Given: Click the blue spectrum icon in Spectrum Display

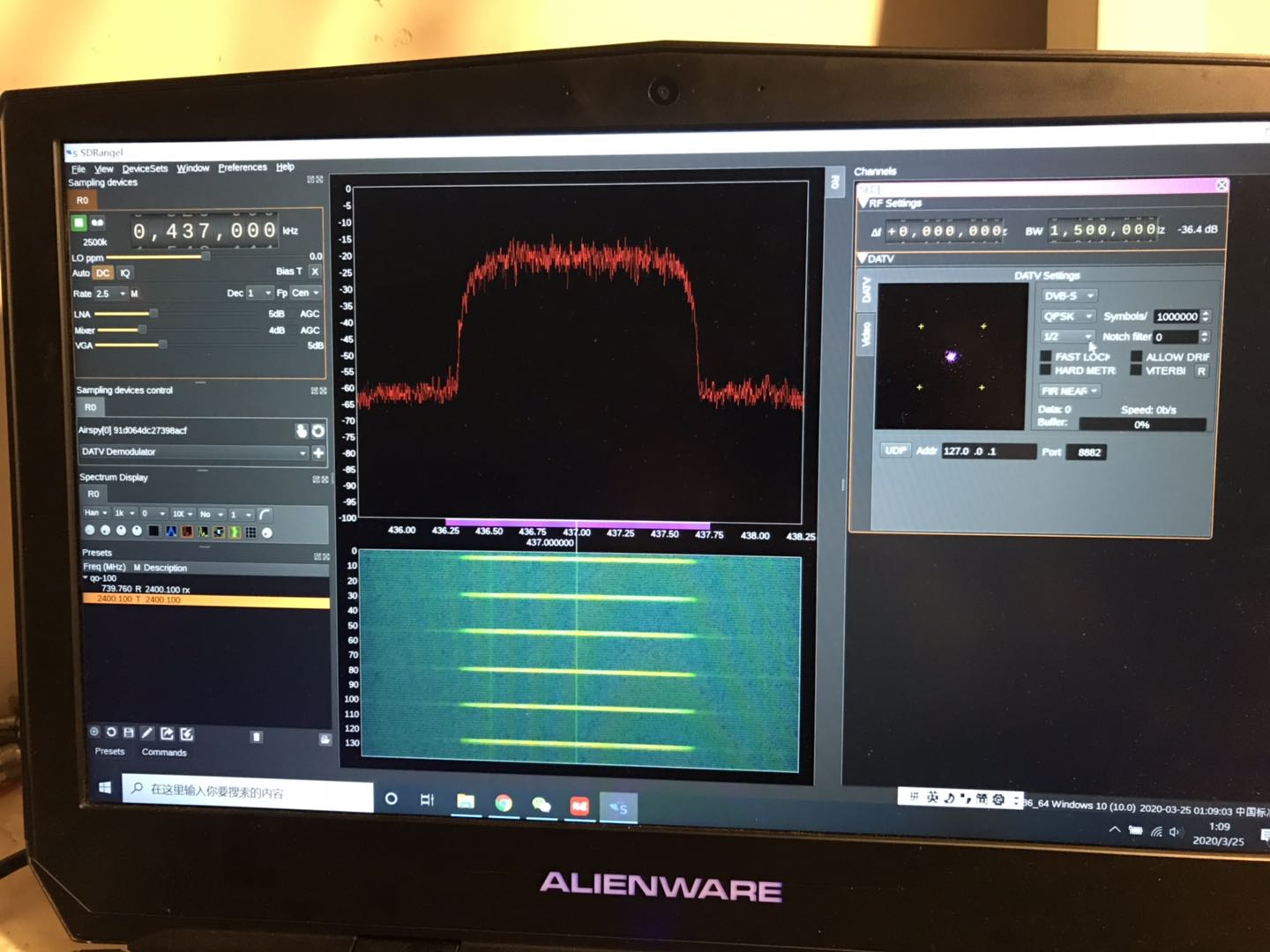Looking at the screenshot, I should tap(170, 531).
